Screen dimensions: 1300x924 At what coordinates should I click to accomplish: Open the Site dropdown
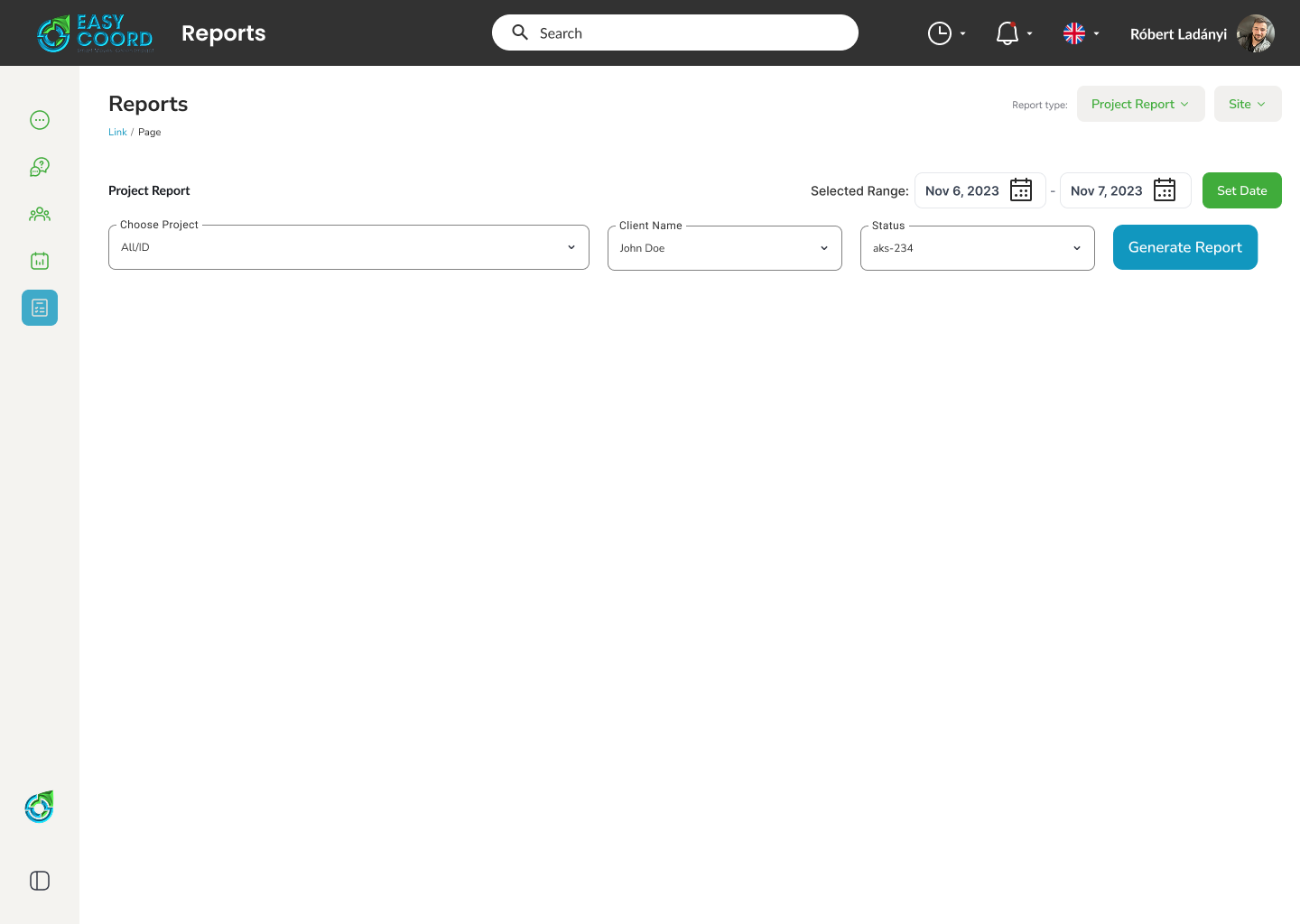1247,104
